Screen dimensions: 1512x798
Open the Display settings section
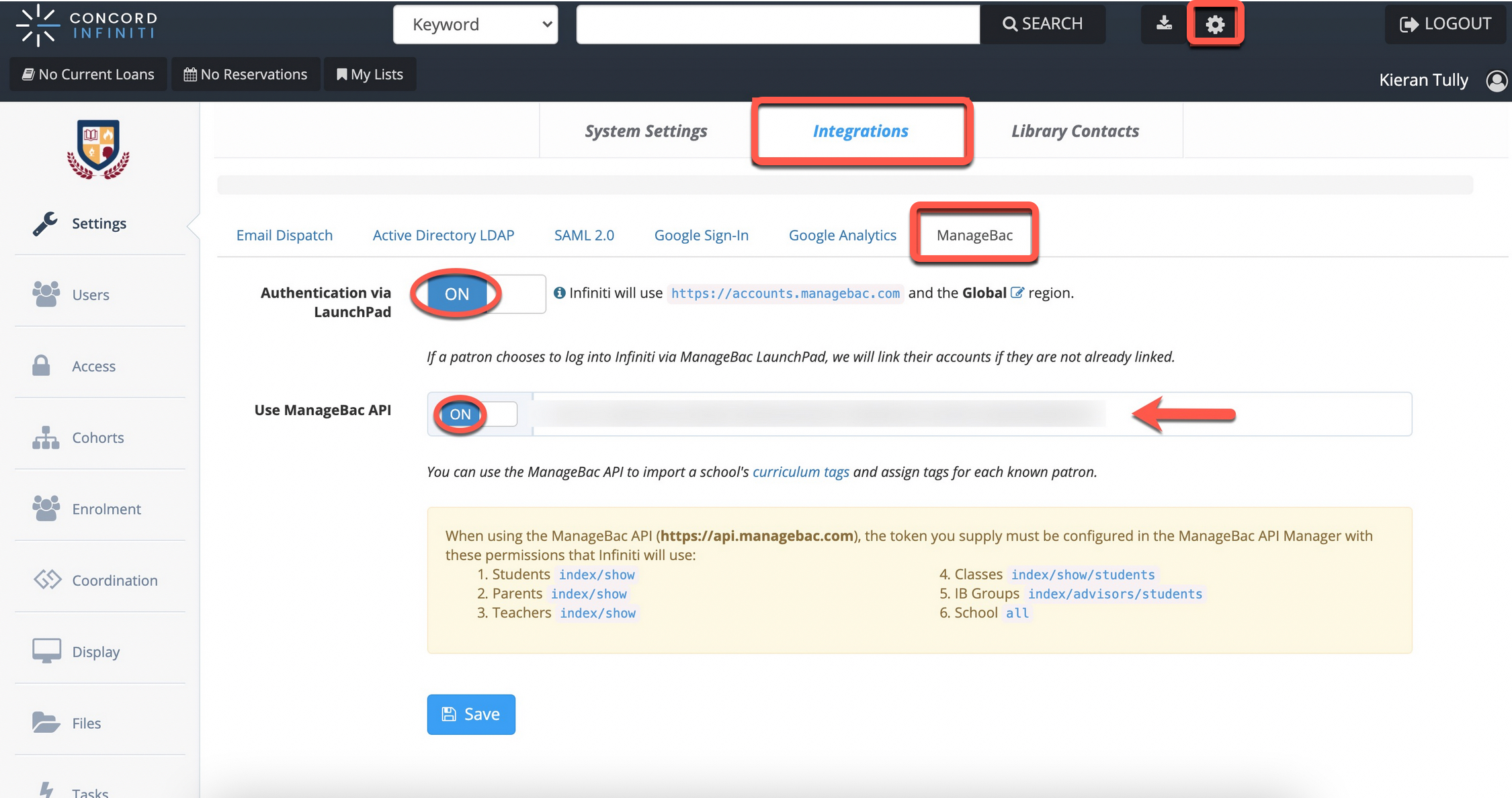pyautogui.click(x=96, y=650)
